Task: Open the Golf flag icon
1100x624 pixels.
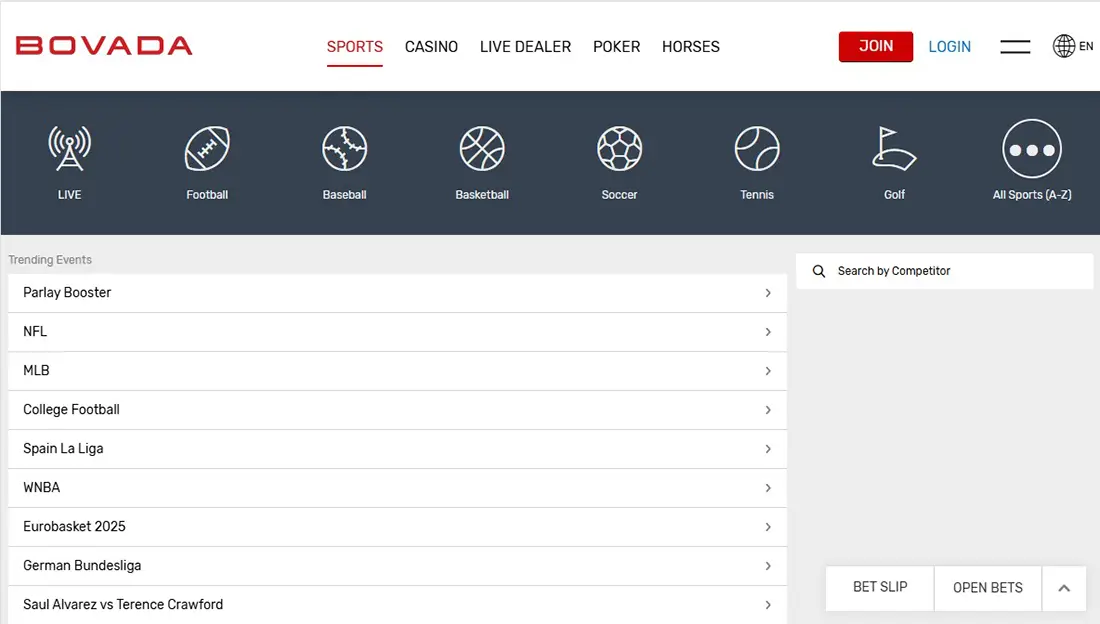Action: (894, 149)
